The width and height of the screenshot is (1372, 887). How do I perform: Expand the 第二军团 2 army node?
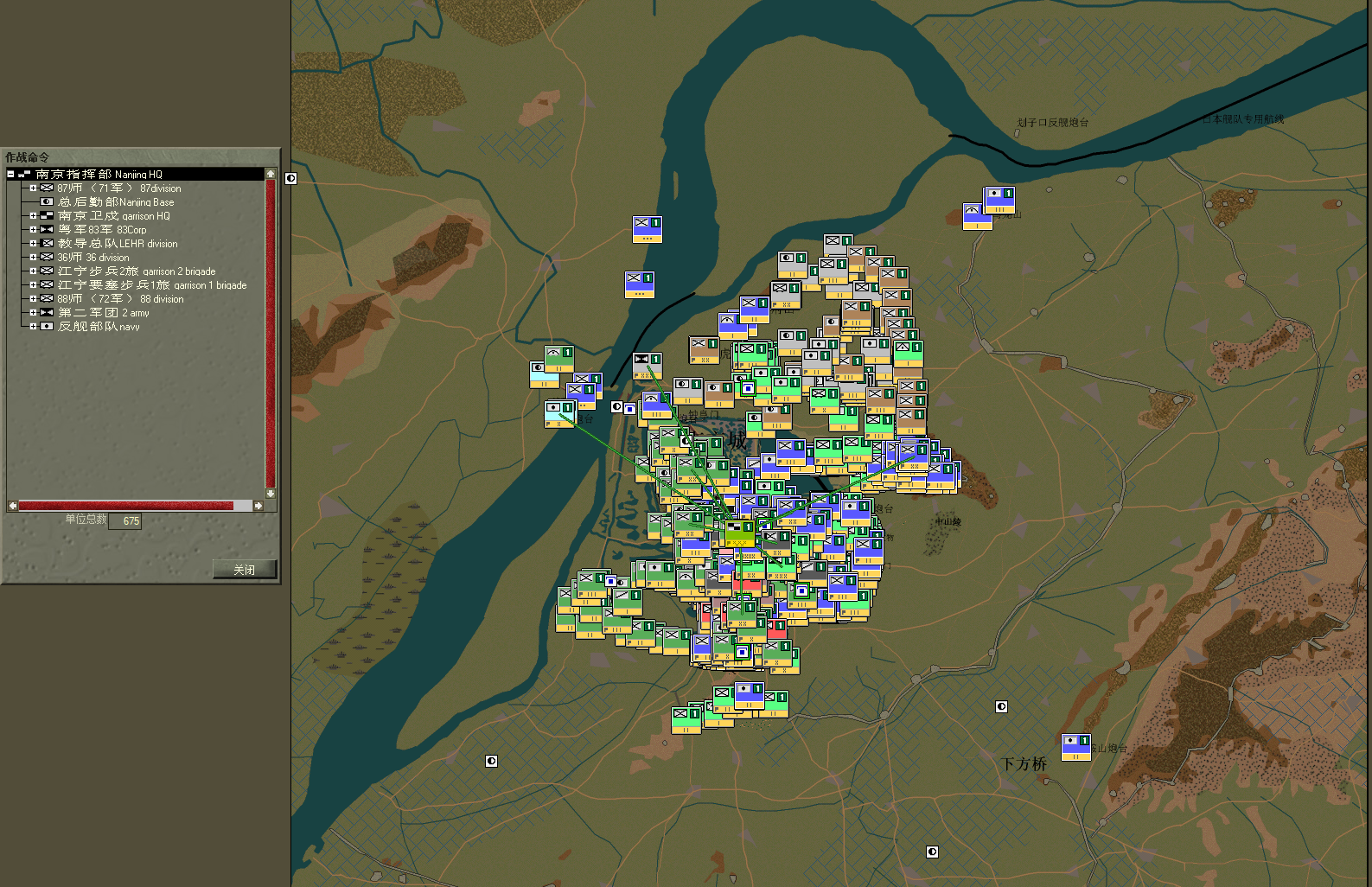click(x=33, y=313)
